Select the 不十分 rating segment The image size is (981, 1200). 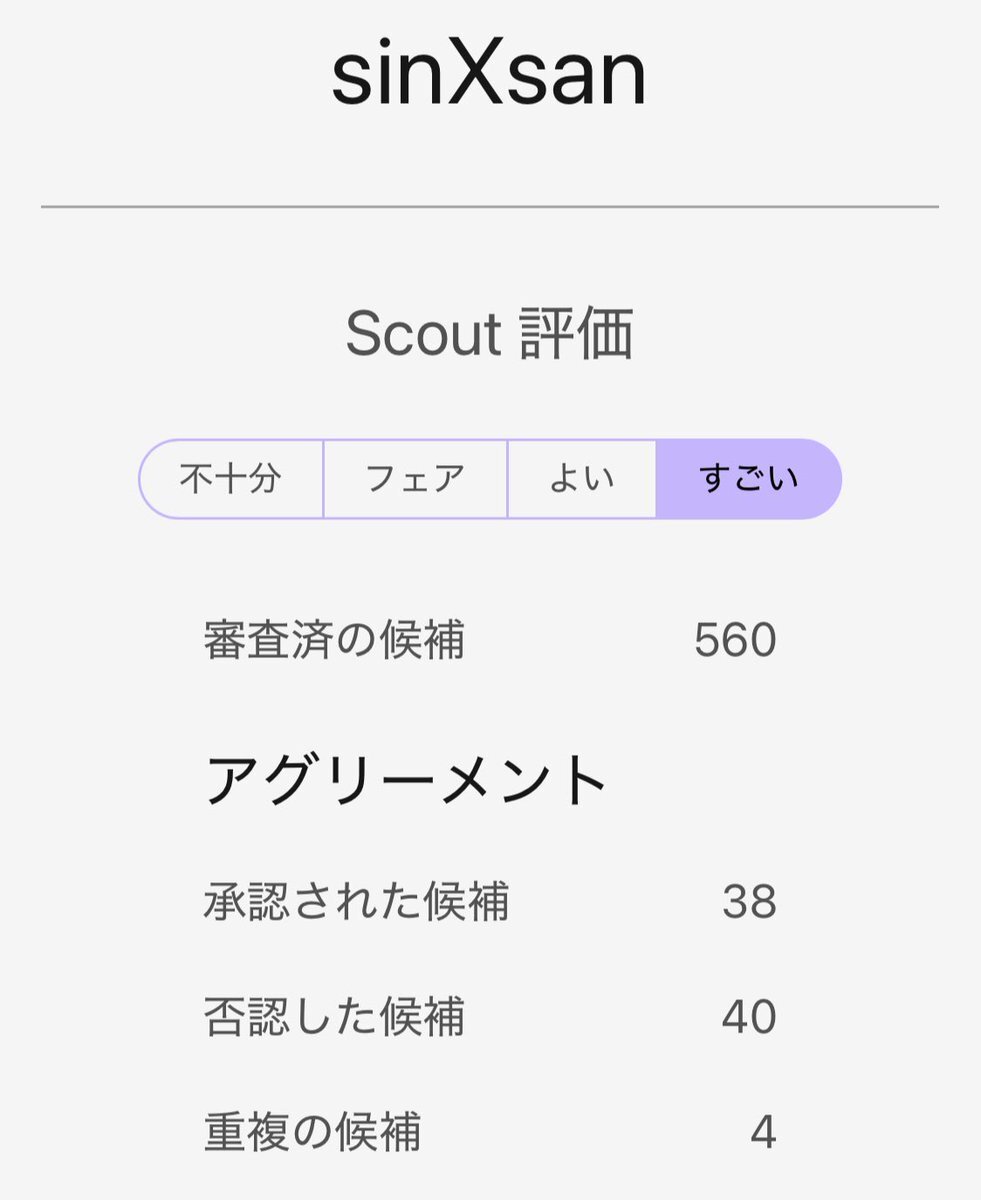[231, 479]
